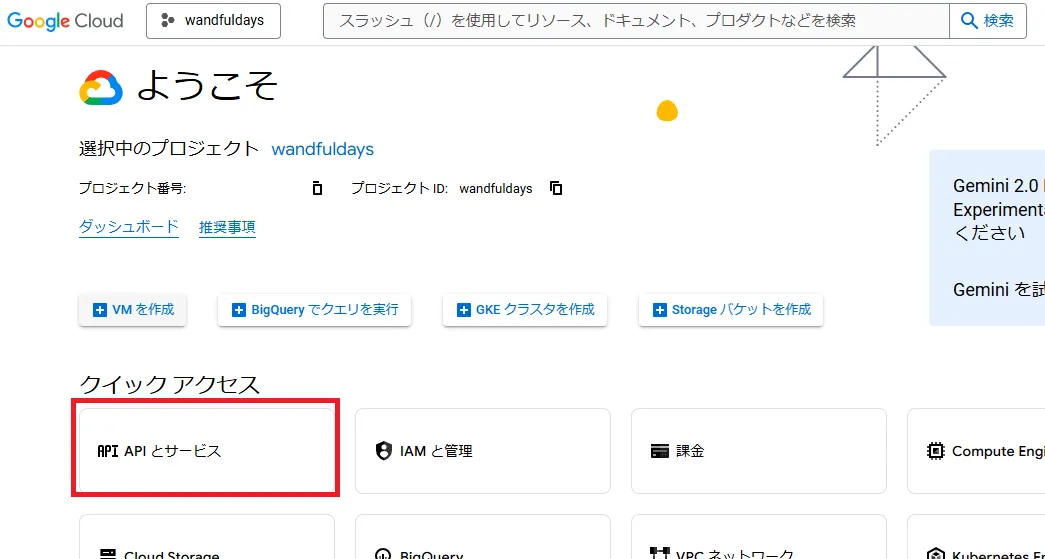Click the 検索 search button
1045x559 pixels.
click(x=988, y=21)
